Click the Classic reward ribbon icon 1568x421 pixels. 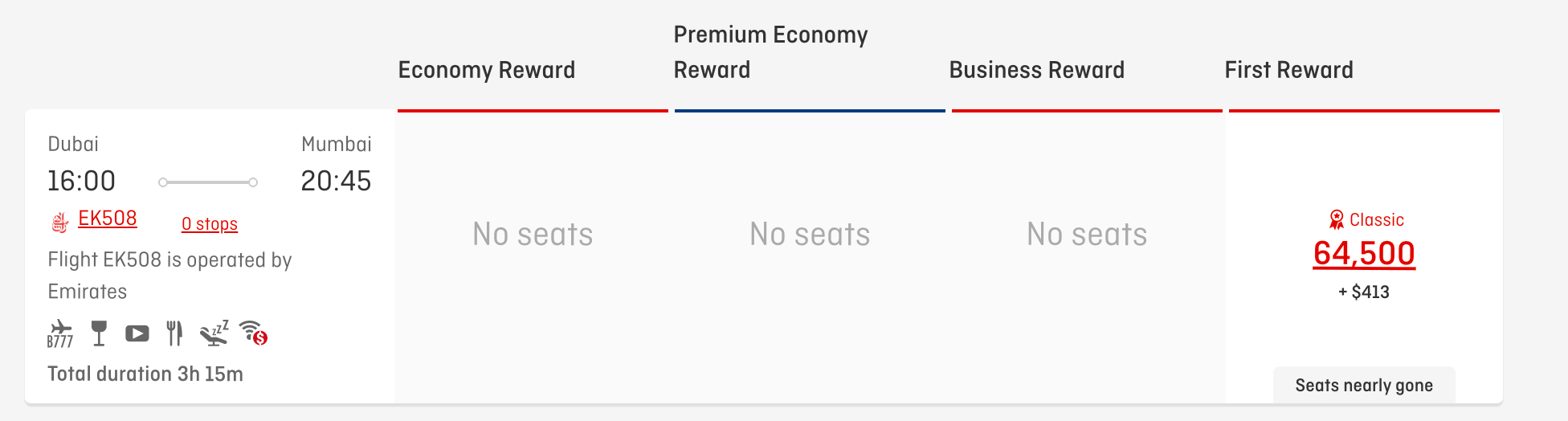coord(1337,219)
